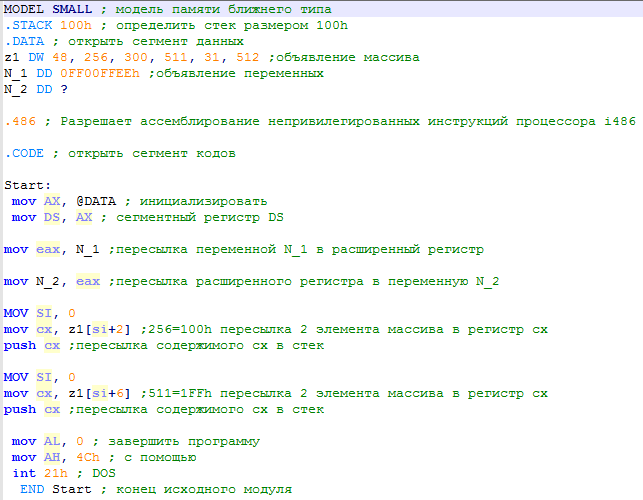Click the value '300' in the z1 array
The image size is (643, 500).
136,57
